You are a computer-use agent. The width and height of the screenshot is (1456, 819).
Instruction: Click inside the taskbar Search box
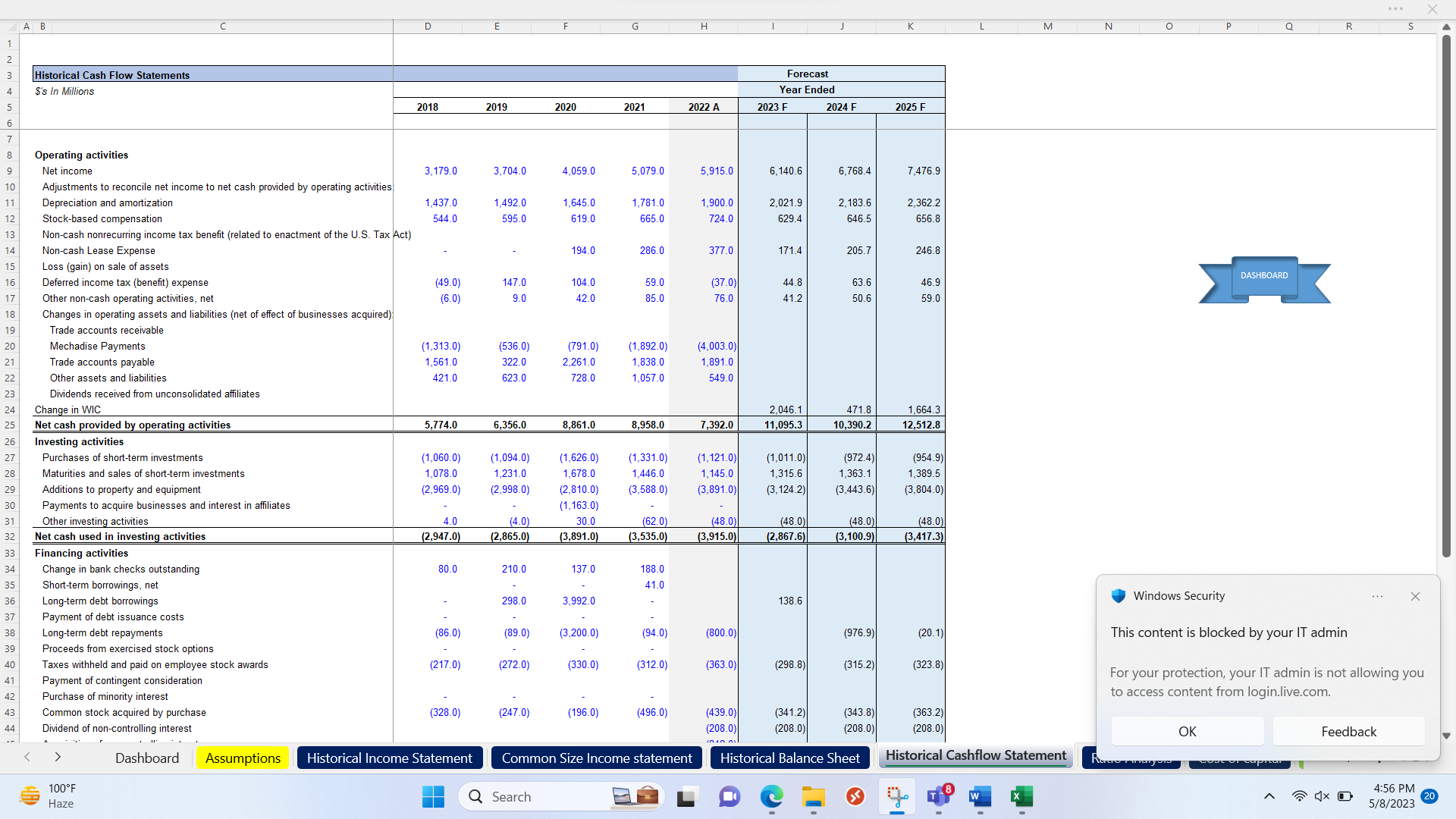[x=531, y=796]
